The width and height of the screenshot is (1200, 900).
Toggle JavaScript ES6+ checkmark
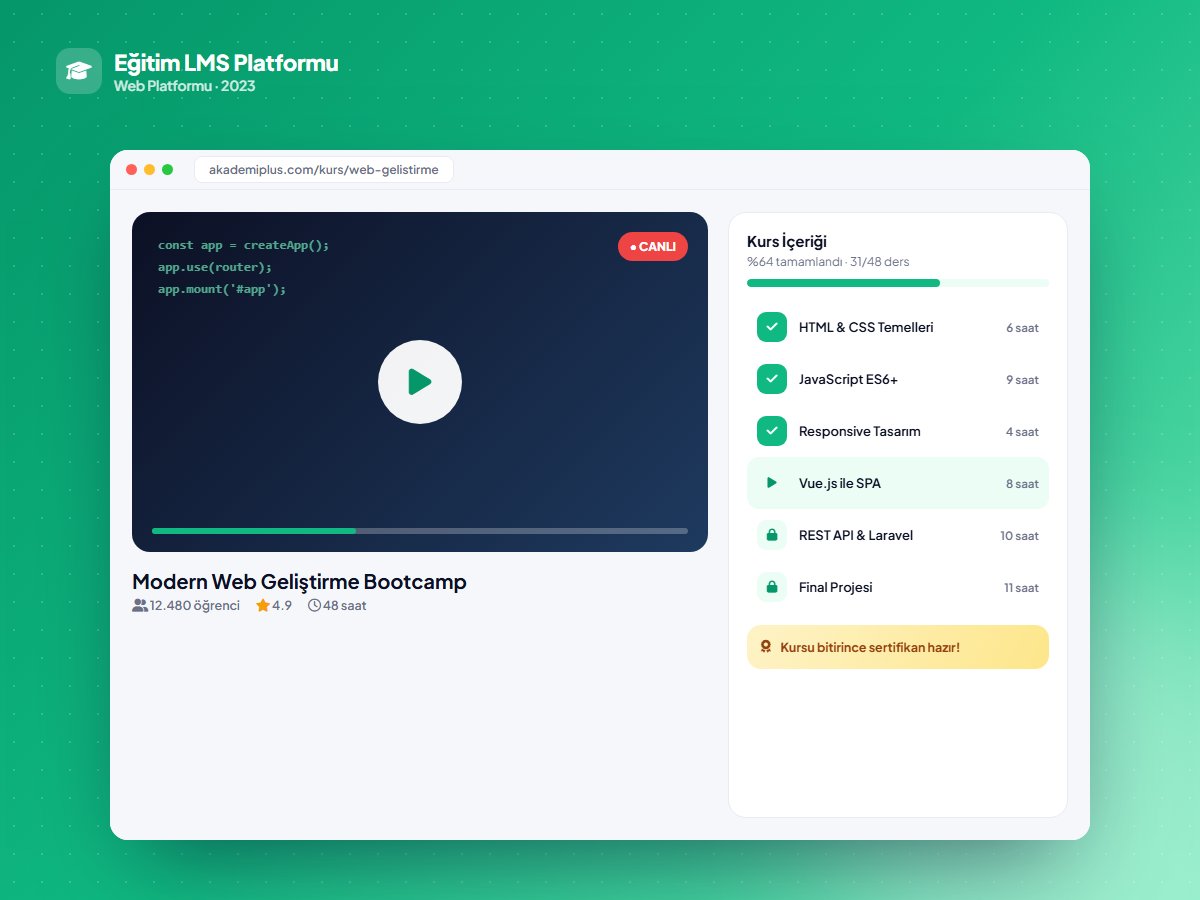tap(772, 379)
